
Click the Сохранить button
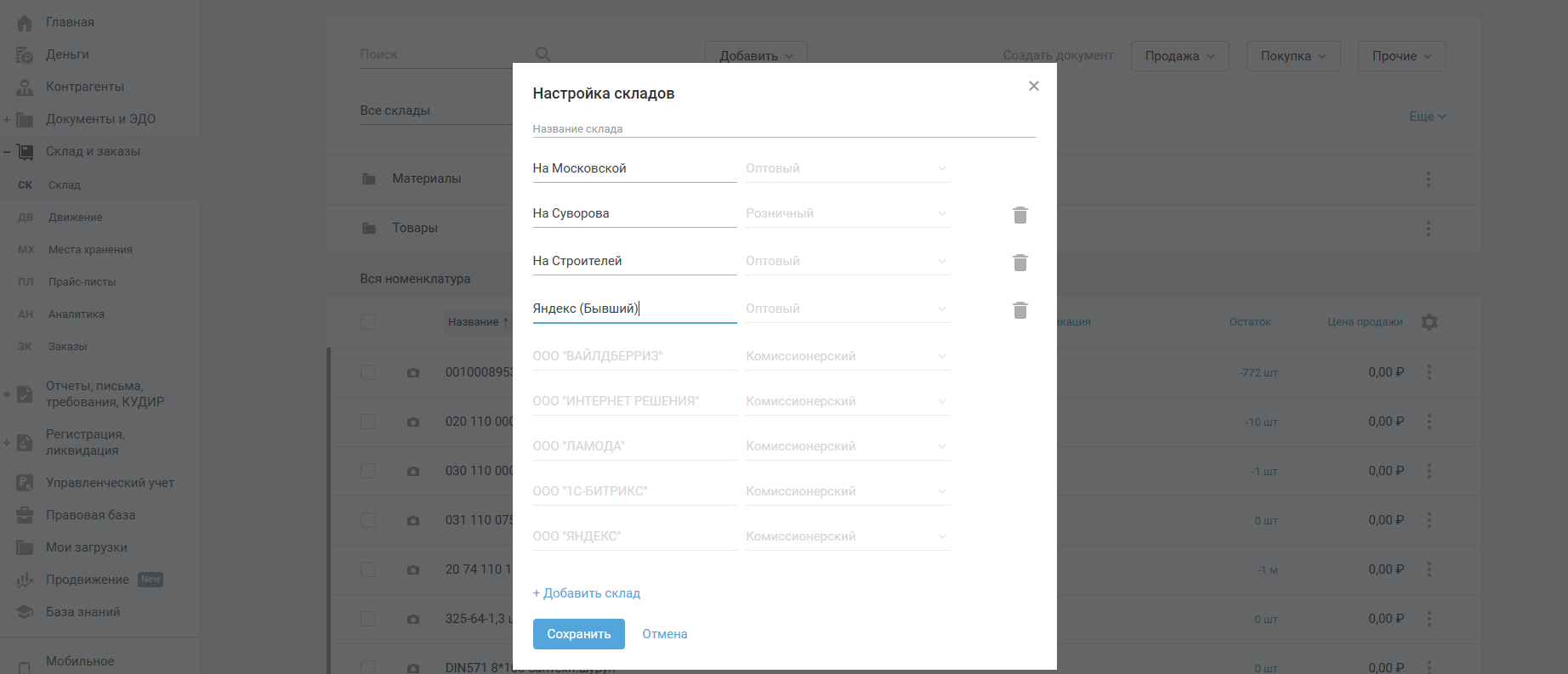pyautogui.click(x=578, y=634)
